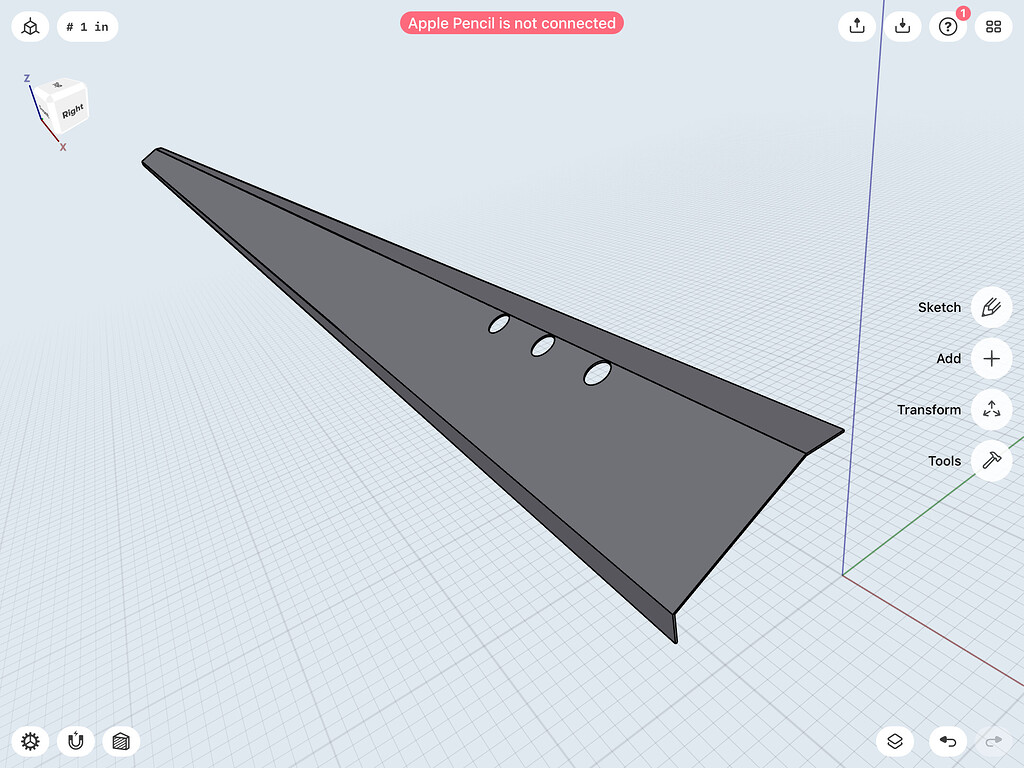Open the Sketch tools panel
Viewport: 1024px width, 768px height.
[991, 307]
